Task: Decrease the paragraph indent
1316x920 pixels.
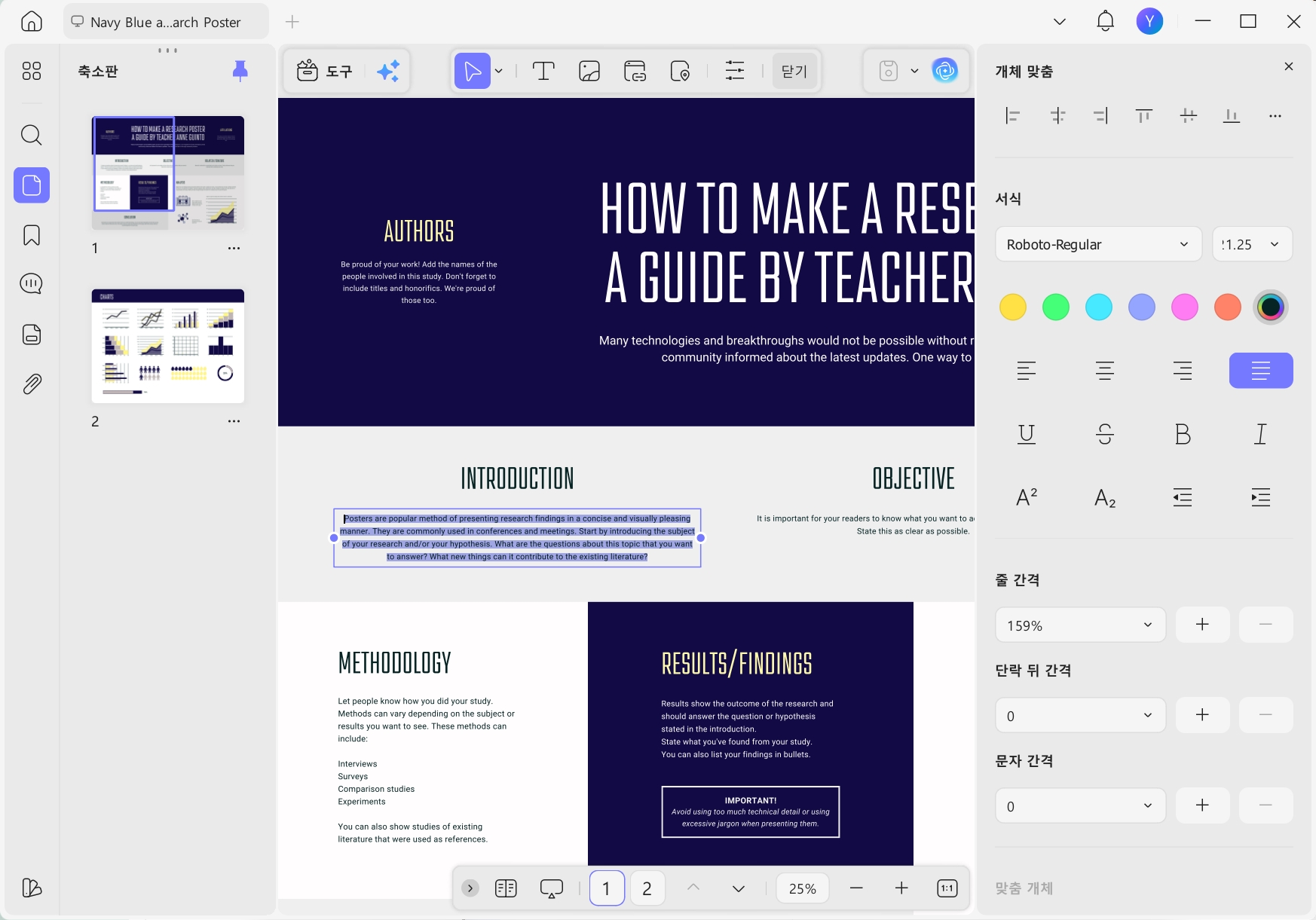Action: tap(1183, 497)
